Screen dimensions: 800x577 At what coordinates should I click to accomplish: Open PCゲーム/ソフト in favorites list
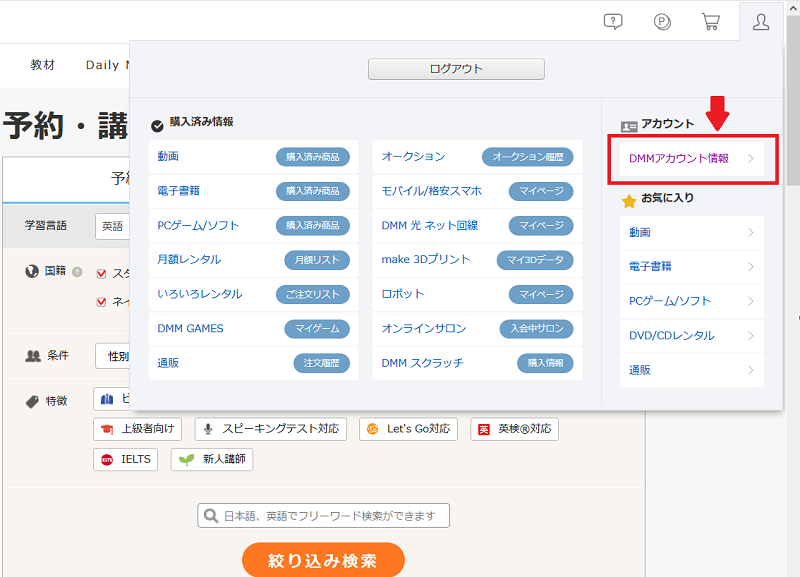691,301
